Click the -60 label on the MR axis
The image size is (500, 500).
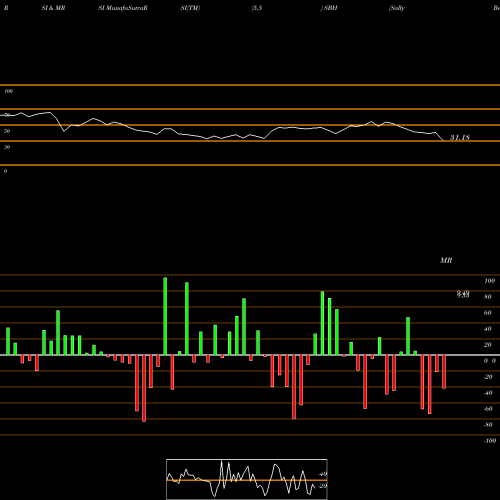click(488, 409)
